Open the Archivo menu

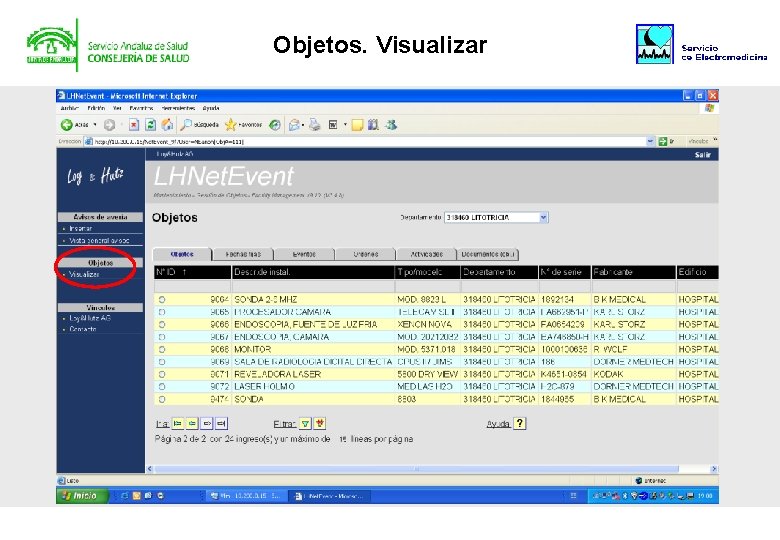[x=70, y=108]
